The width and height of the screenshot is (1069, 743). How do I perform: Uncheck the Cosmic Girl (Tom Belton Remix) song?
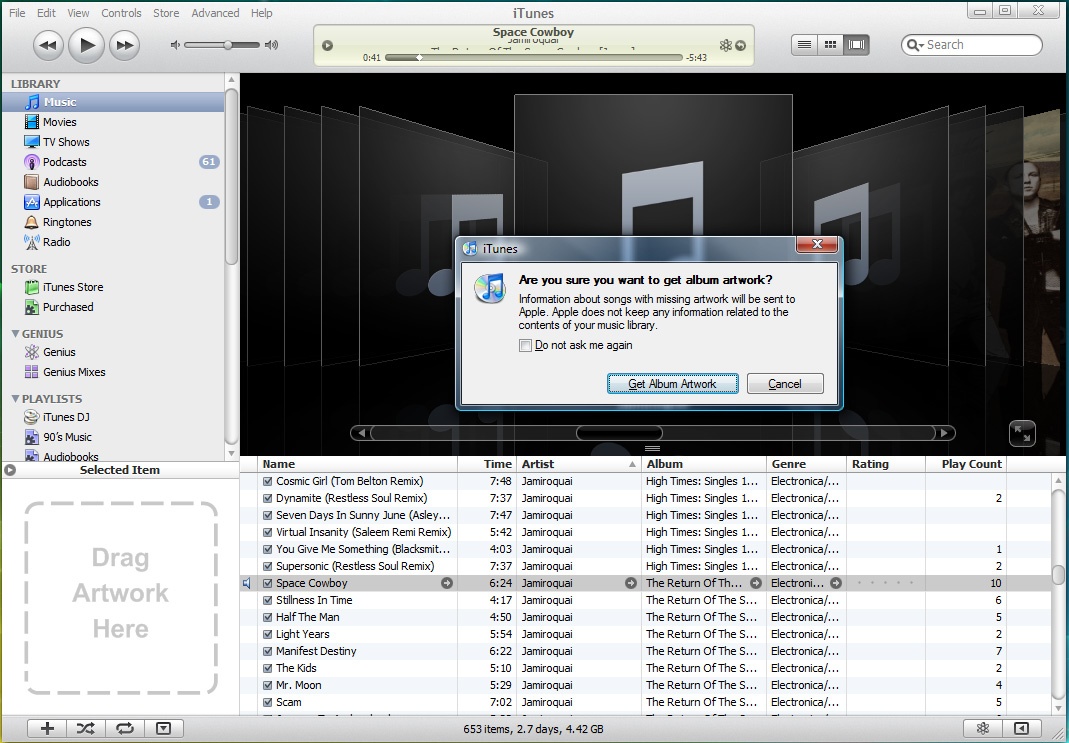point(268,481)
